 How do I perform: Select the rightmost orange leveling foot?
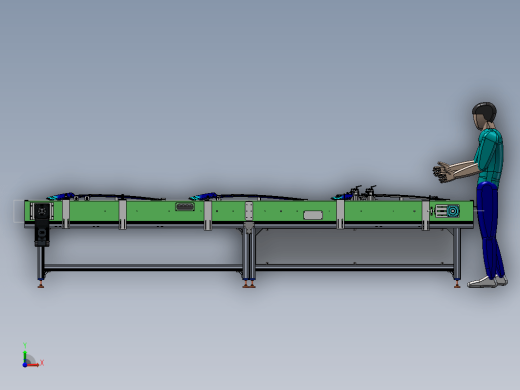(x=457, y=284)
